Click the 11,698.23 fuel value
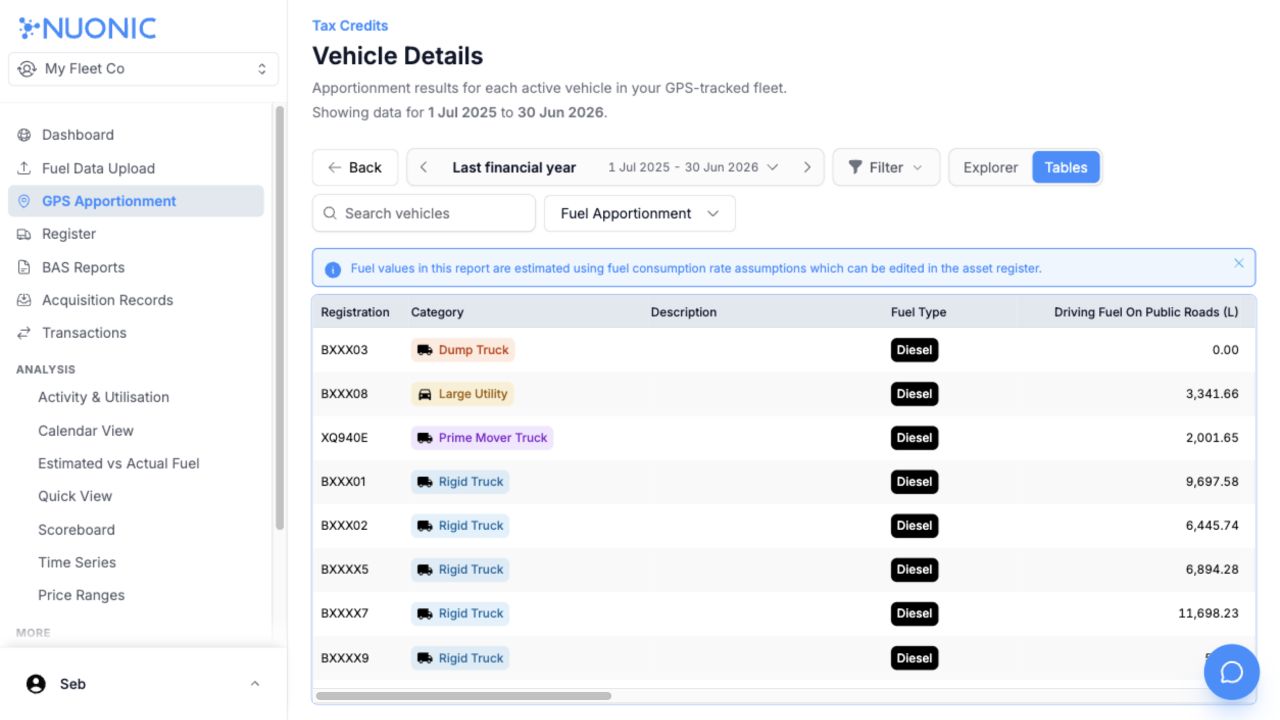The width and height of the screenshot is (1280, 720). pyautogui.click(x=1208, y=613)
